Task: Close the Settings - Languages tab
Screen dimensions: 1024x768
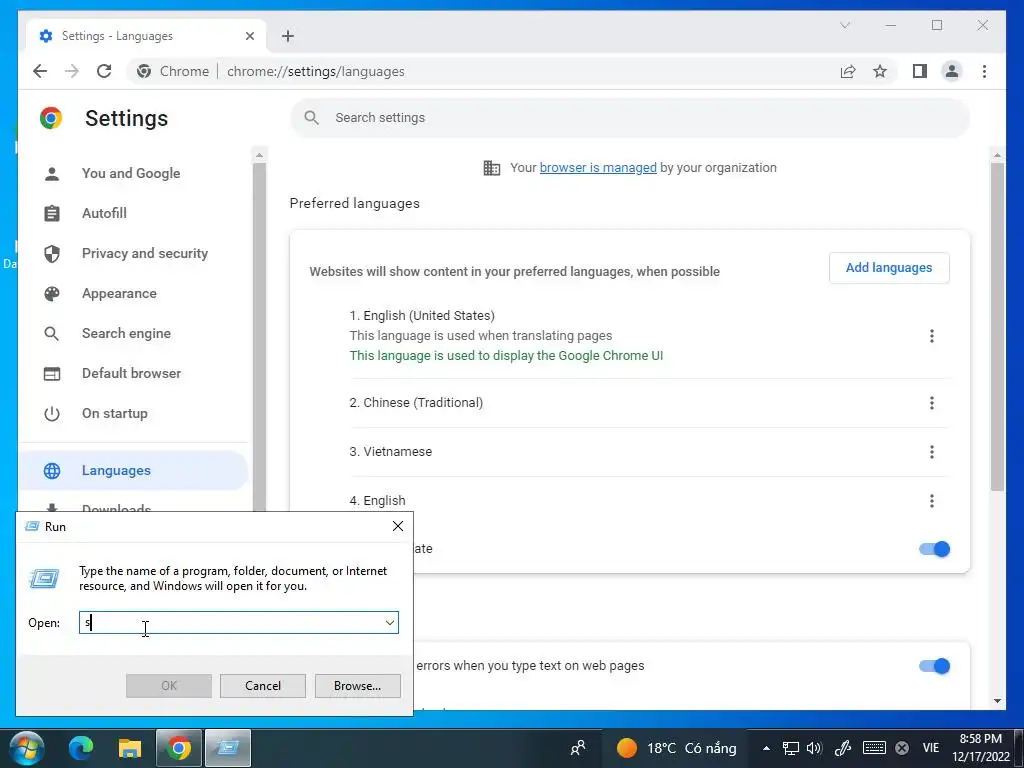Action: coord(249,36)
